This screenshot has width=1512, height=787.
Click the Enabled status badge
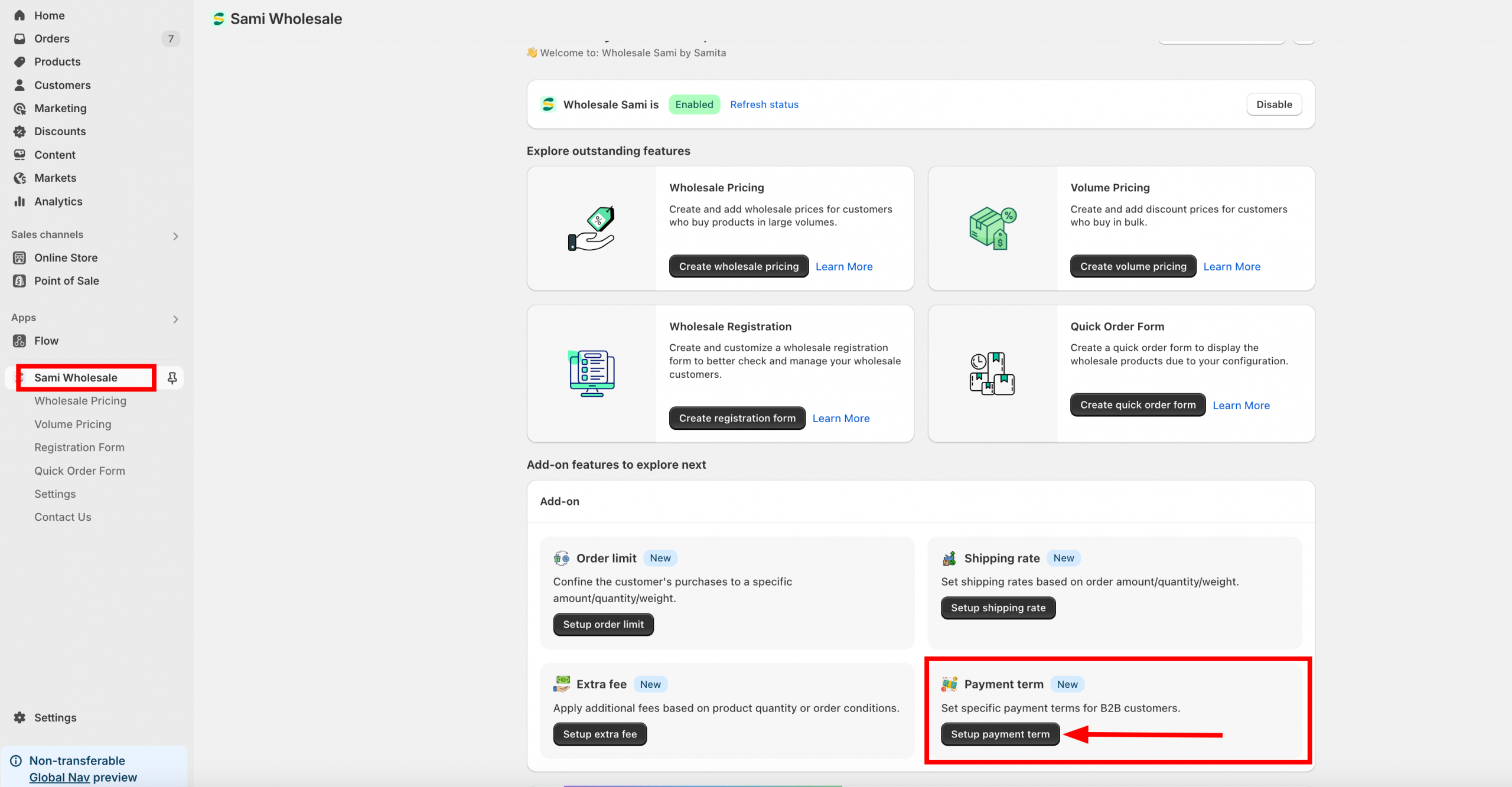[695, 105]
